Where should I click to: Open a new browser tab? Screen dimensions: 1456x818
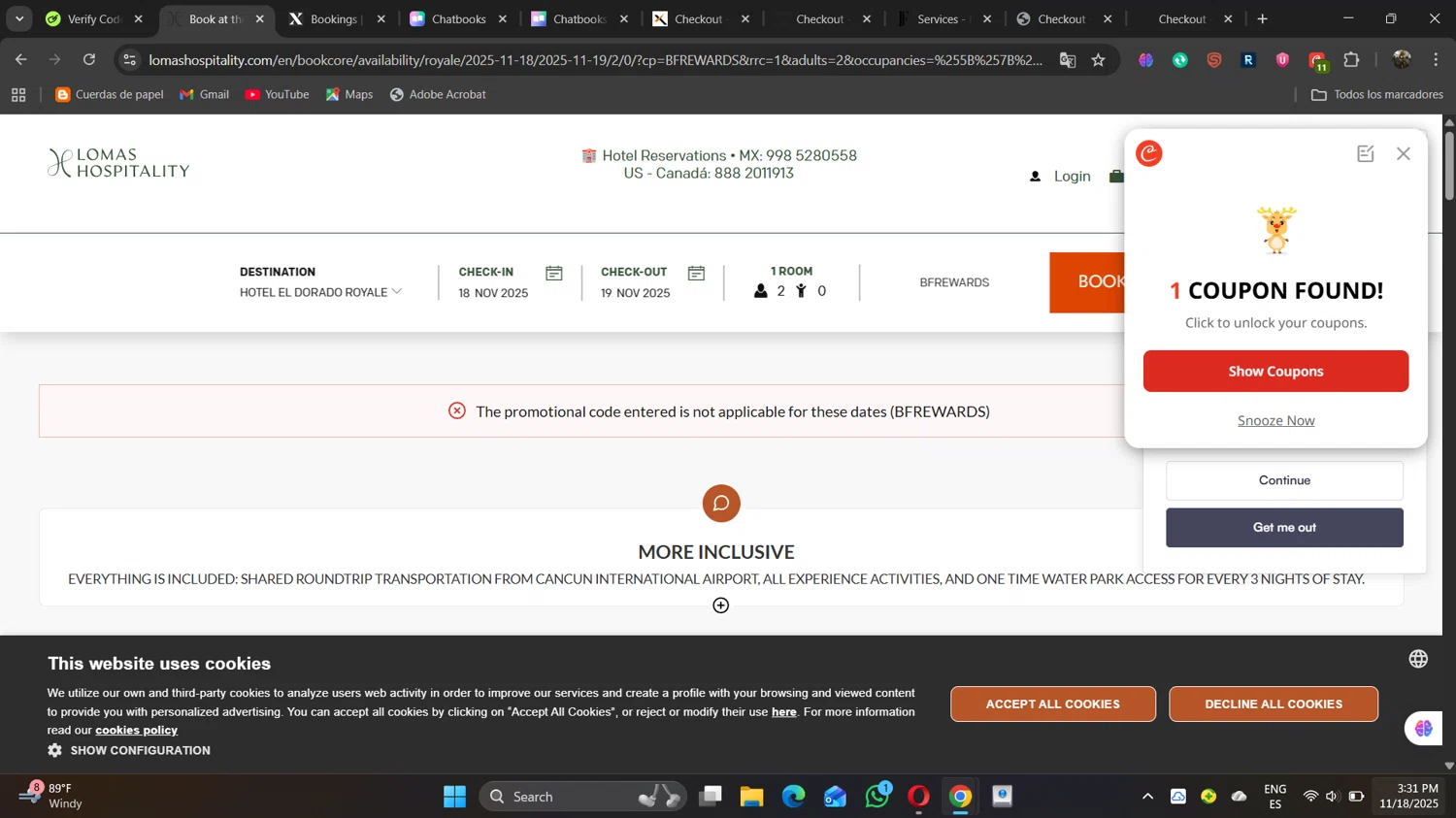click(1263, 18)
